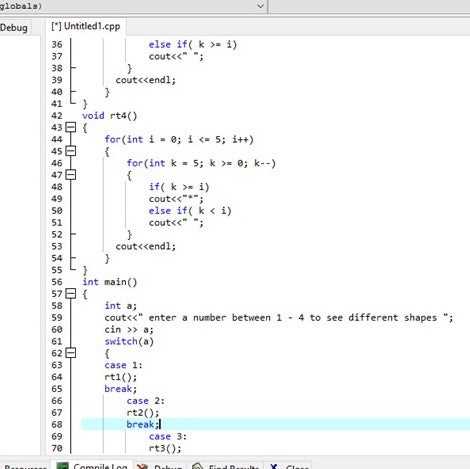Screen dimensions: 470x469
Task: Collapse the inner for-loop fold at line 47
Action: click(x=71, y=175)
